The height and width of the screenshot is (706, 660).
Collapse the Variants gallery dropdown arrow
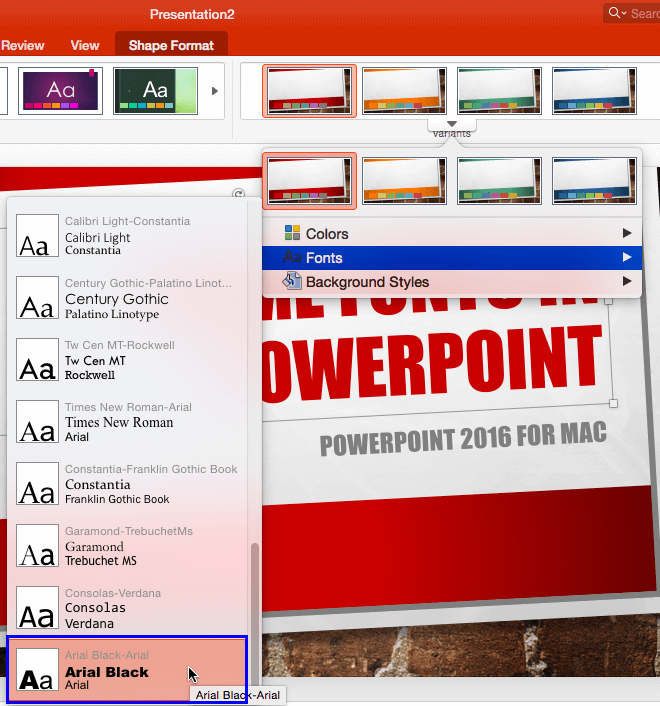point(452,124)
